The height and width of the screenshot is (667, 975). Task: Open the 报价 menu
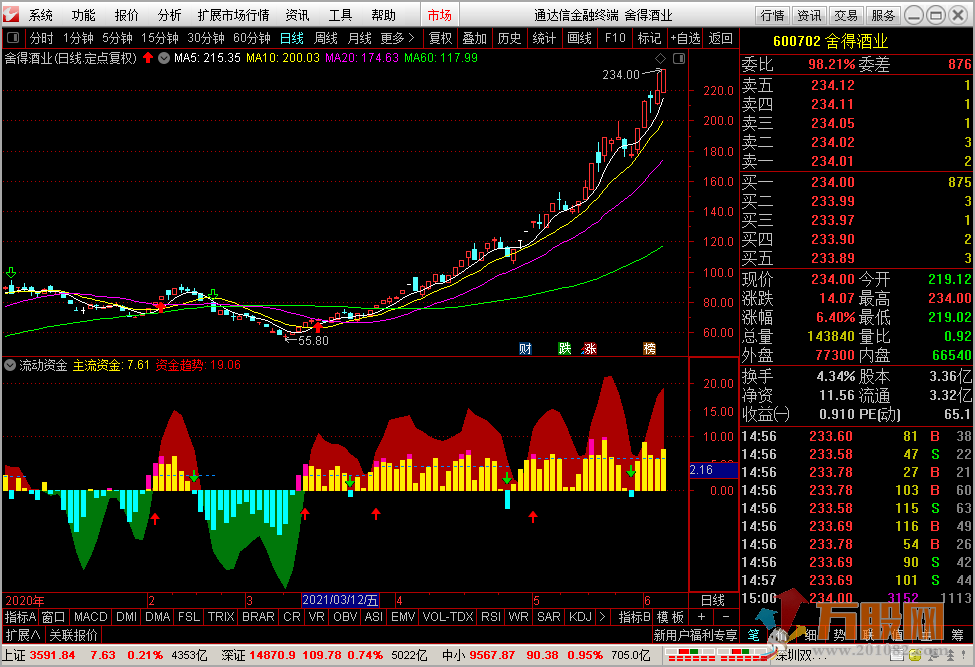pyautogui.click(x=126, y=15)
